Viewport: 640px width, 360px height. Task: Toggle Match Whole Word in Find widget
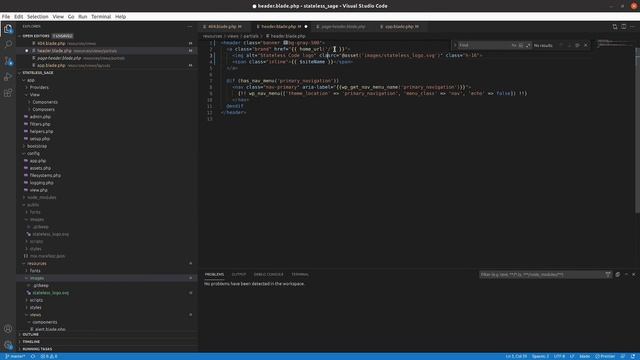coord(521,45)
